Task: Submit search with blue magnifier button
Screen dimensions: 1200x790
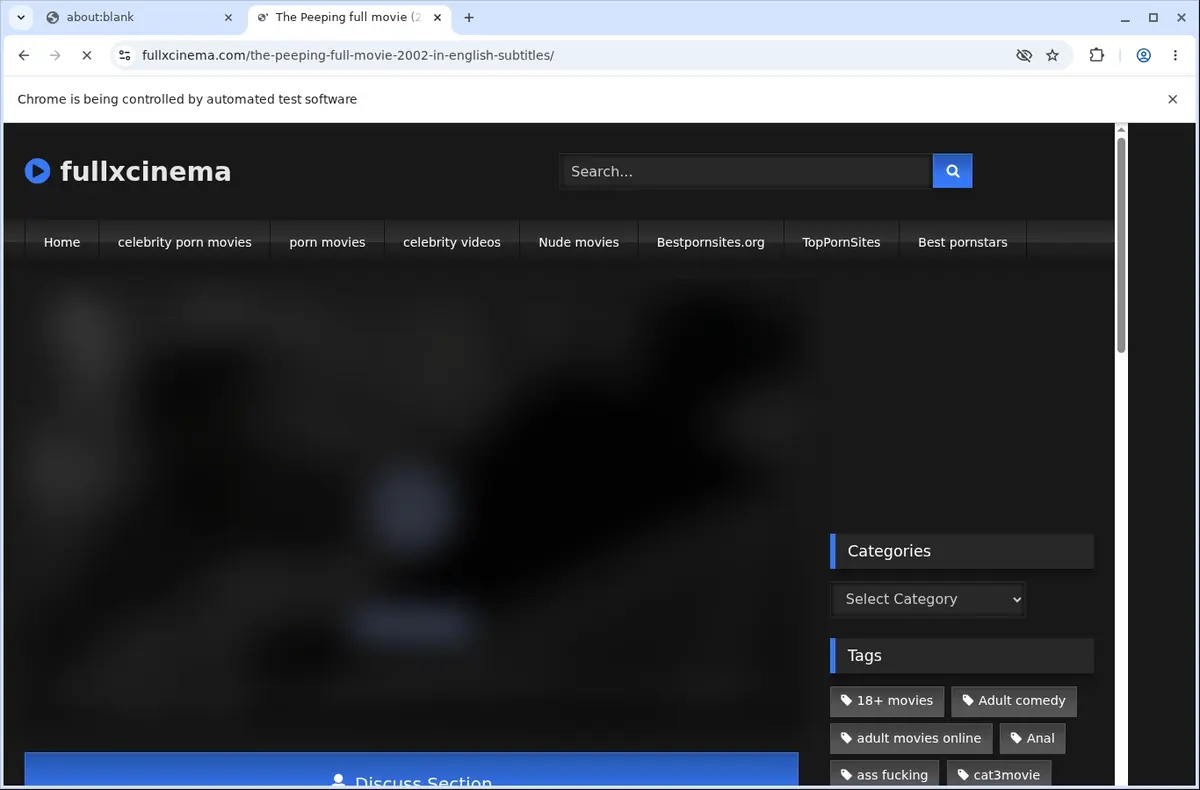Action: (952, 171)
